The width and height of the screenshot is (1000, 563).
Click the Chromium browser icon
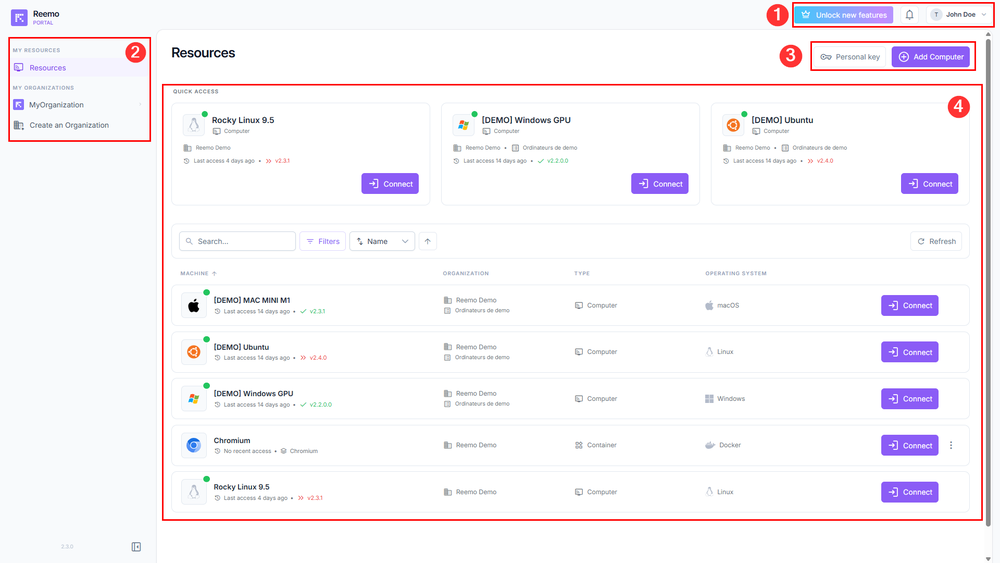(x=194, y=445)
